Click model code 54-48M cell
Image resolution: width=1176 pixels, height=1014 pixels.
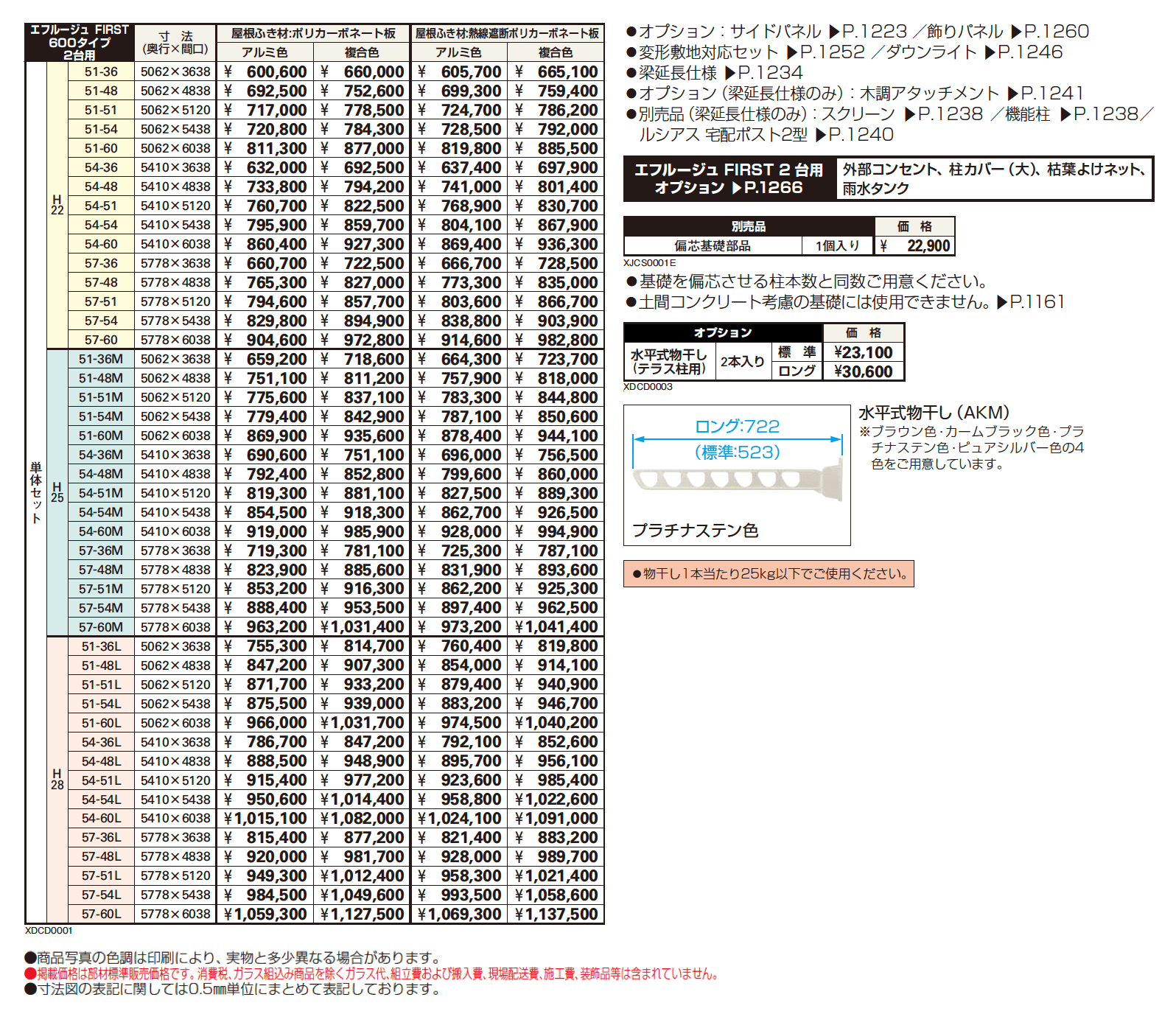101,474
